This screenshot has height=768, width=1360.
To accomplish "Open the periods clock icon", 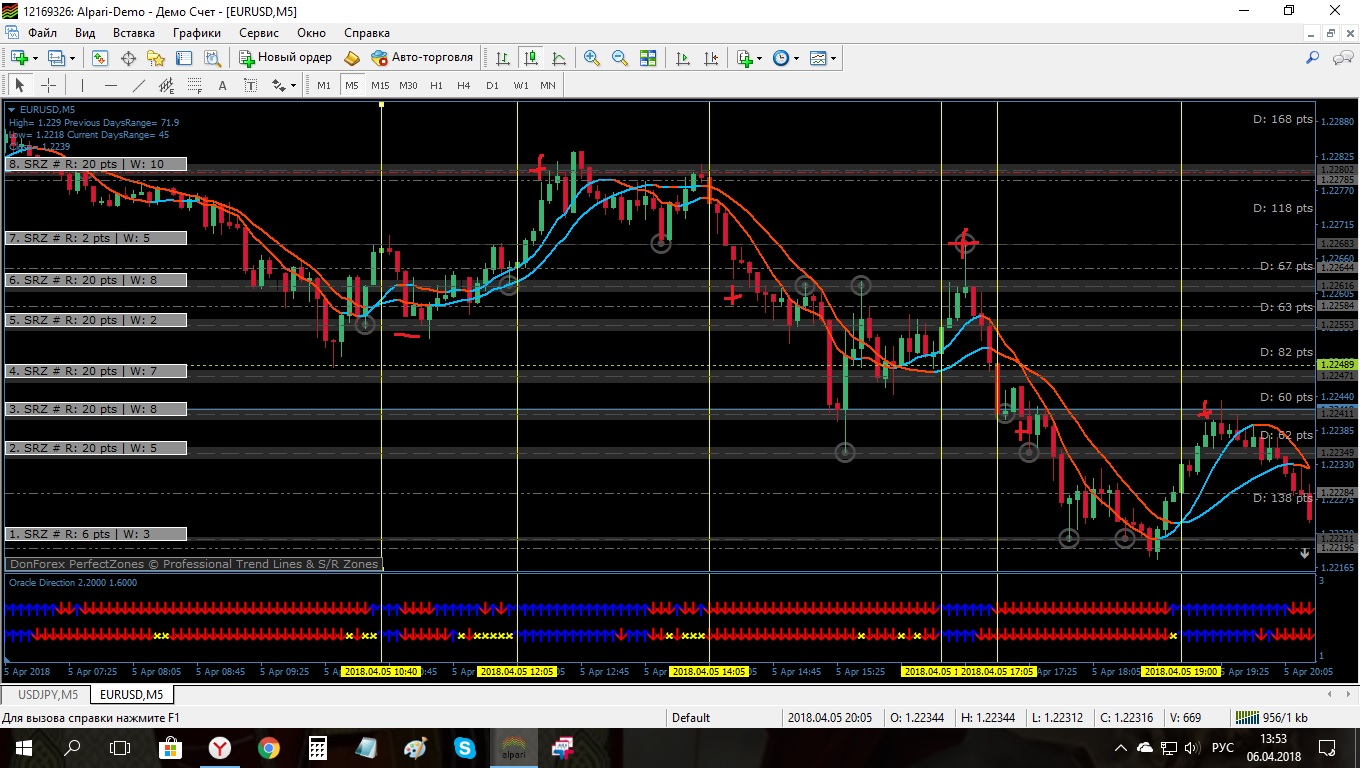I will pyautogui.click(x=781, y=58).
